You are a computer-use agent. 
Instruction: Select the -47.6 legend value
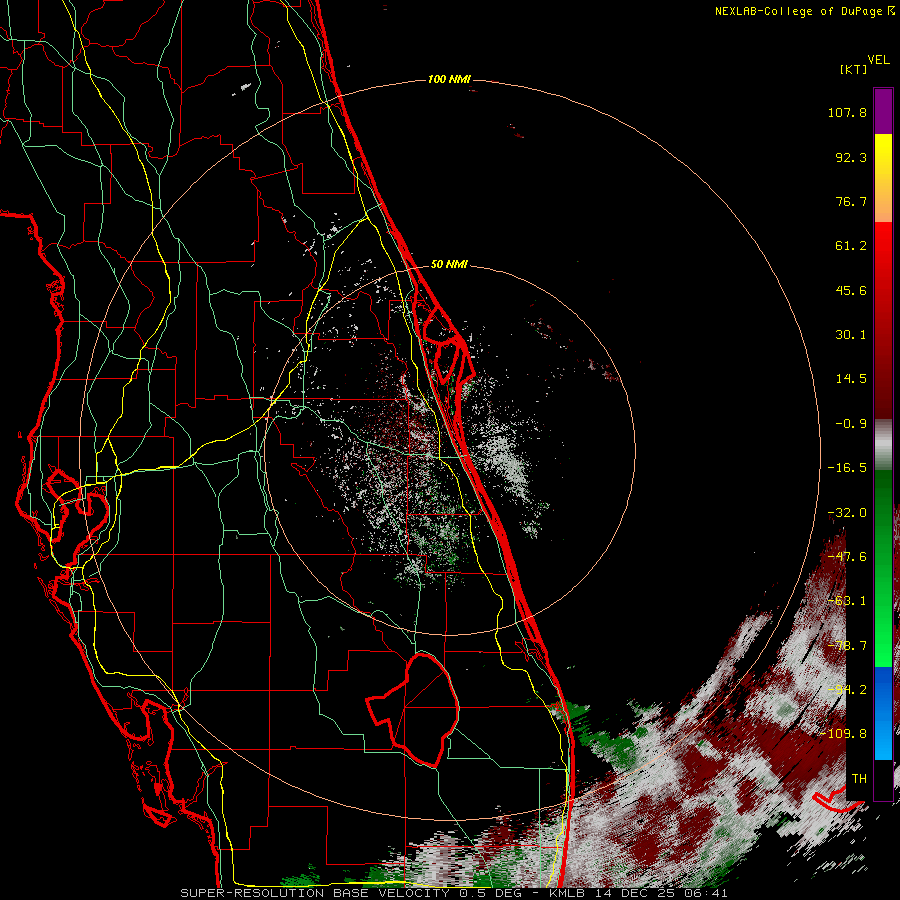click(x=847, y=557)
